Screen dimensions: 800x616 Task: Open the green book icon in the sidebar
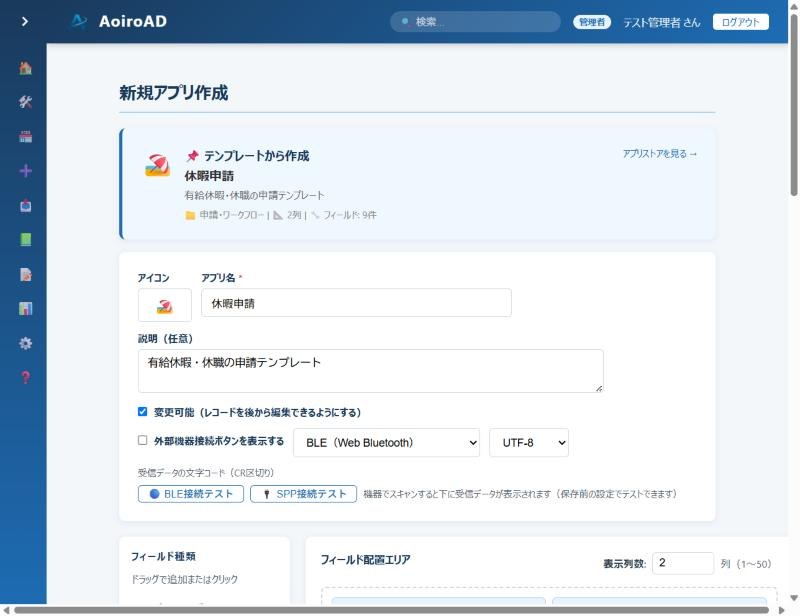pos(25,240)
